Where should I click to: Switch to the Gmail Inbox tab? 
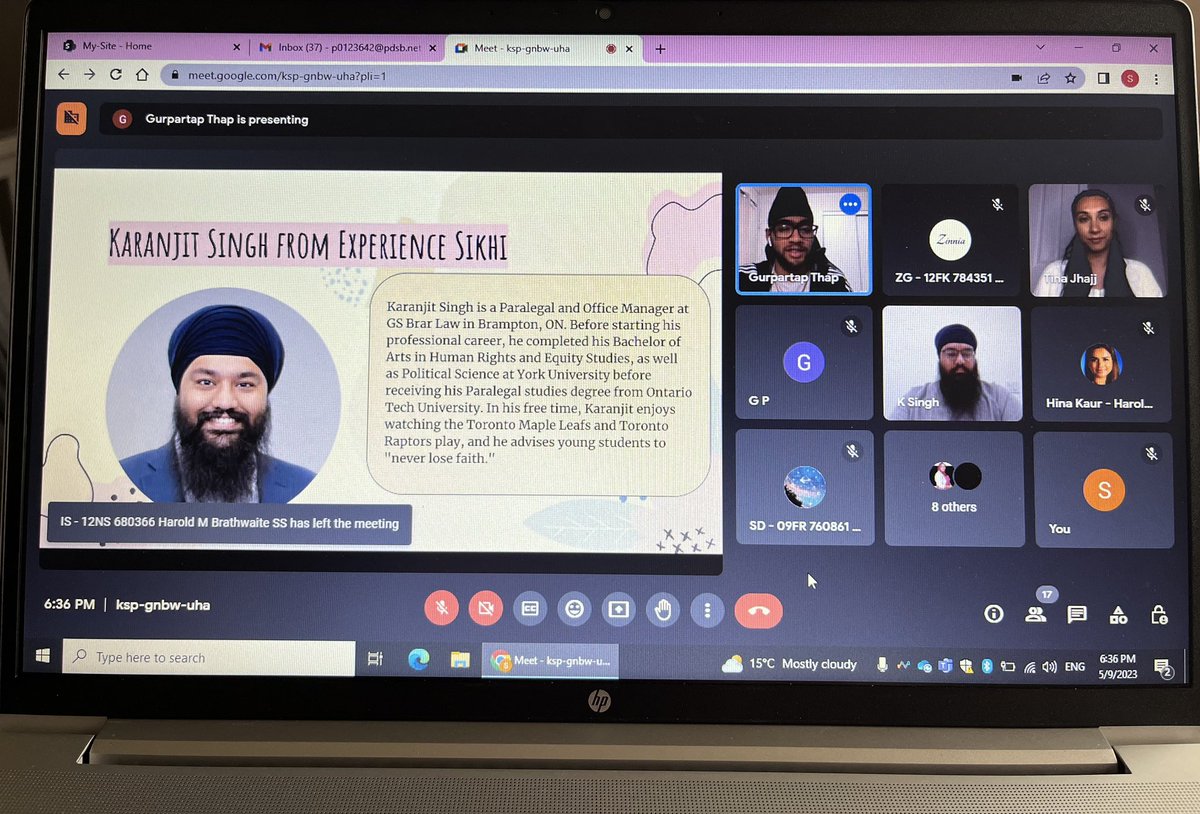(340, 47)
